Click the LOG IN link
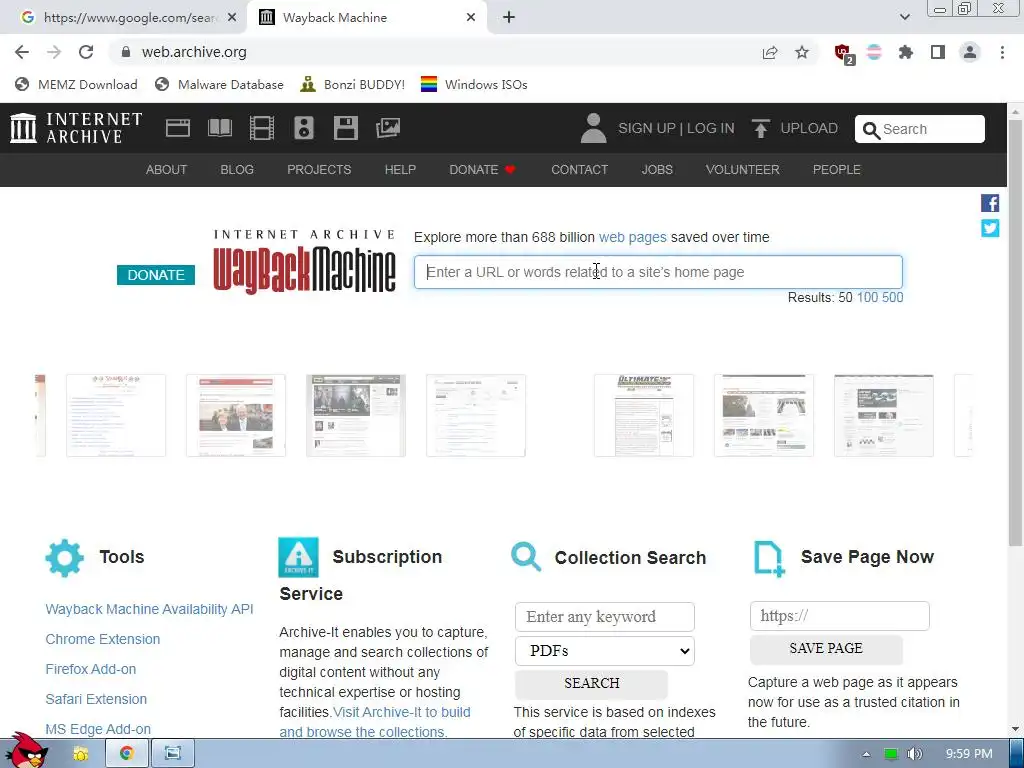The height and width of the screenshot is (768, 1024). tap(711, 129)
